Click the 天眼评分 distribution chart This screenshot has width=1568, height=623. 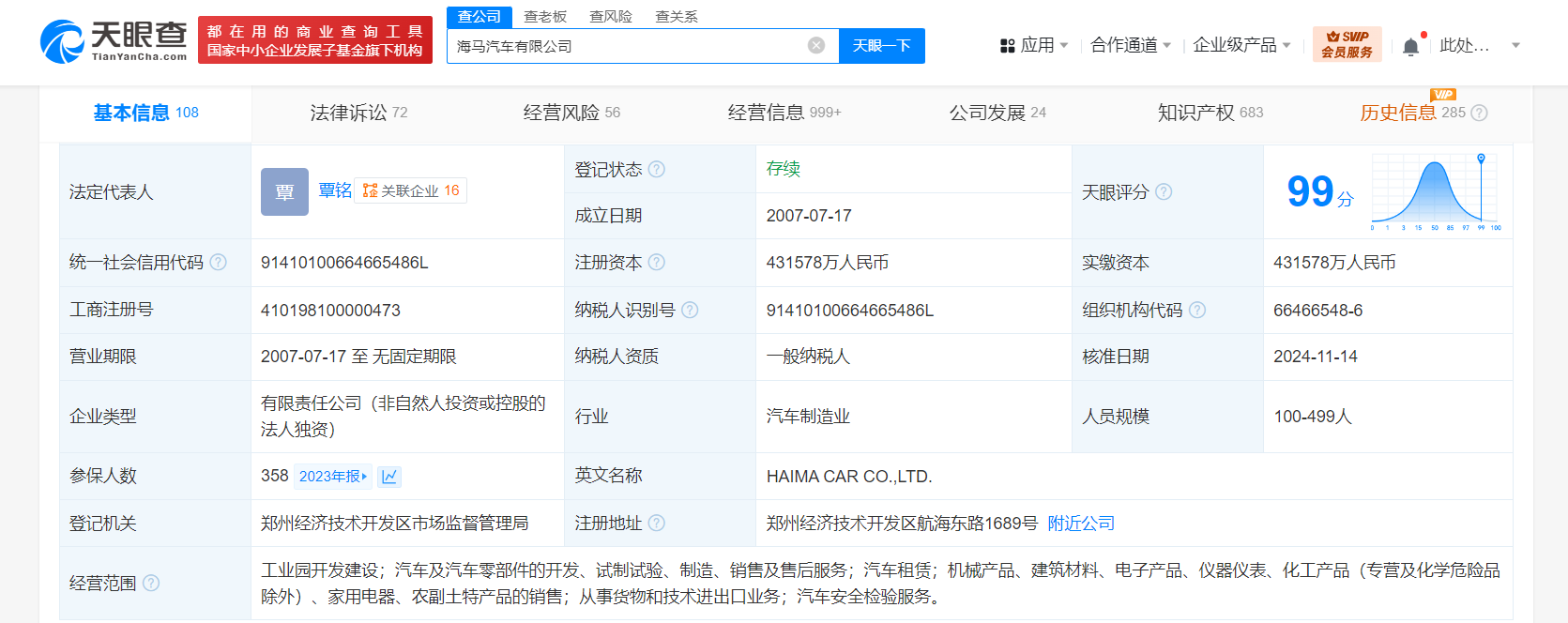pos(1436,191)
